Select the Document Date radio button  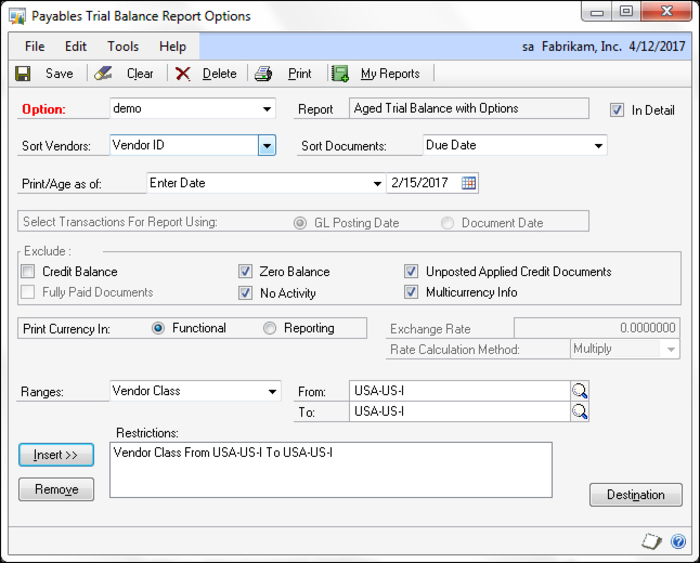[447, 223]
